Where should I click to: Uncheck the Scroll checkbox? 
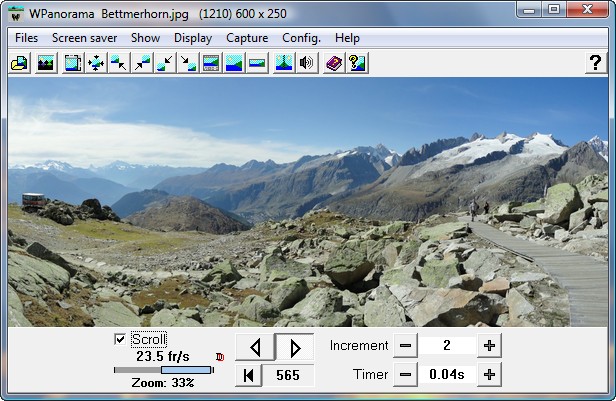[x=121, y=340]
